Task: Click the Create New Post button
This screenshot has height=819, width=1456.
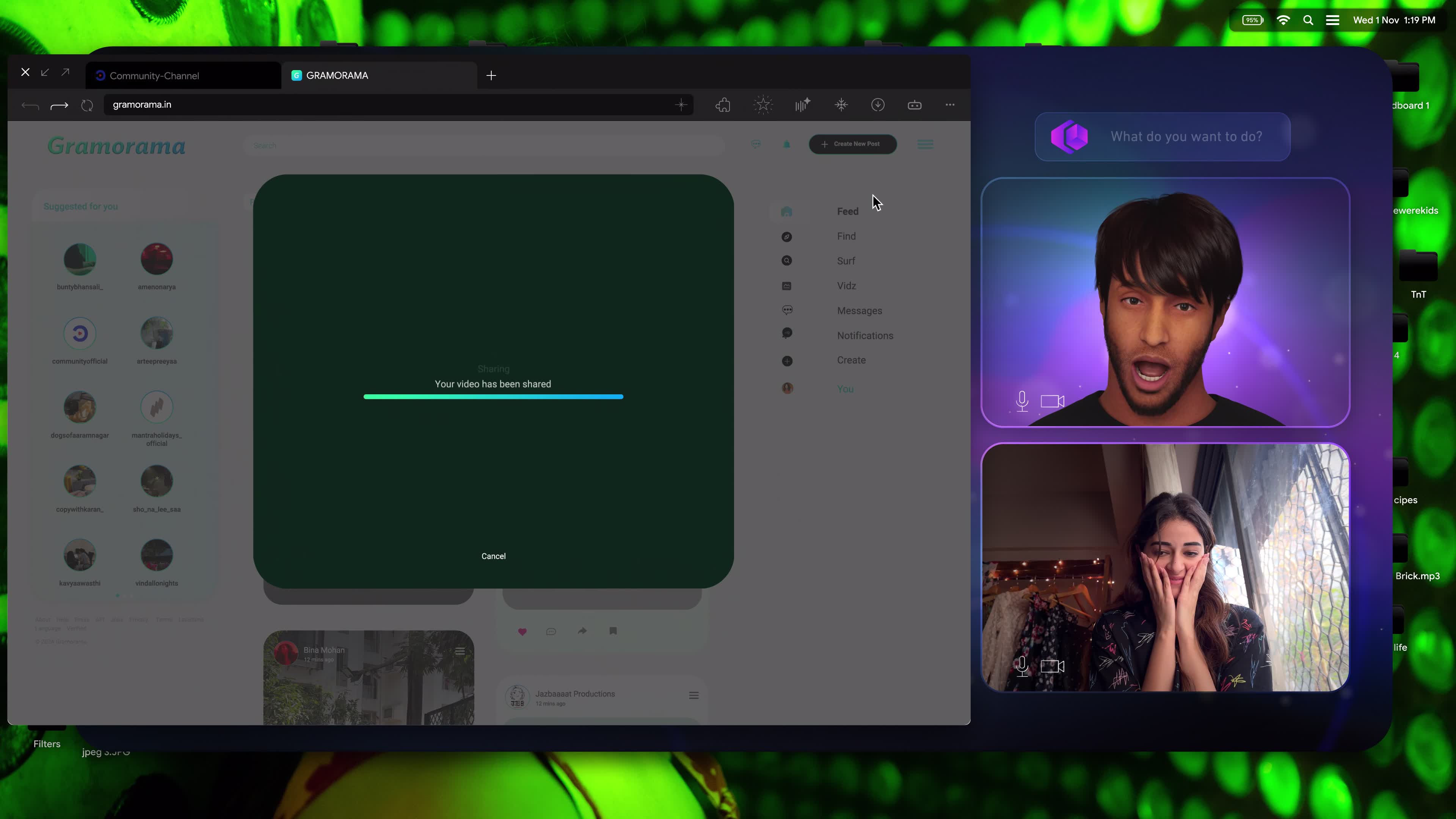Action: [852, 144]
